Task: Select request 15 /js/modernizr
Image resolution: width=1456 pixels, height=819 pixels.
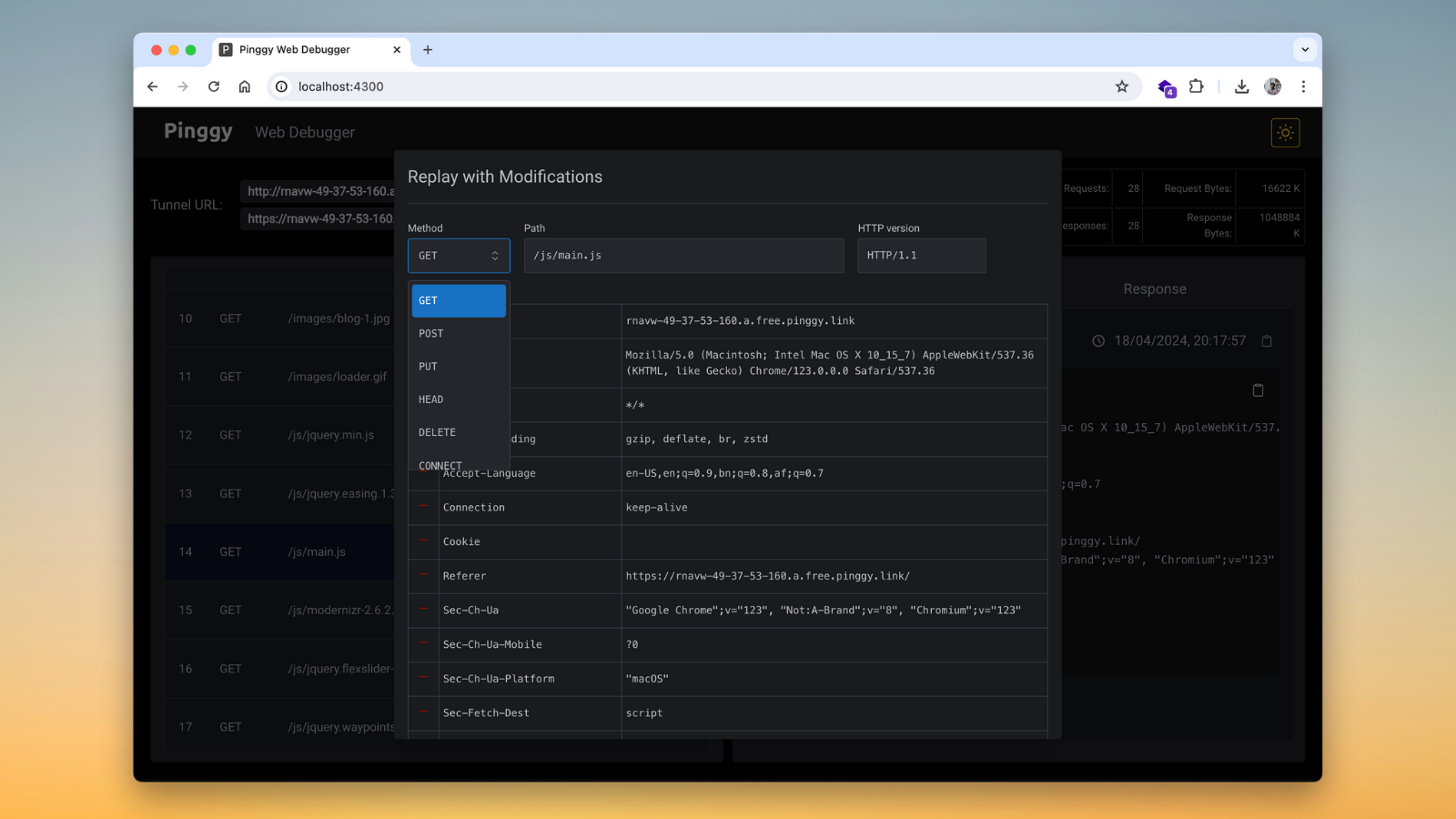Action: tap(279, 610)
